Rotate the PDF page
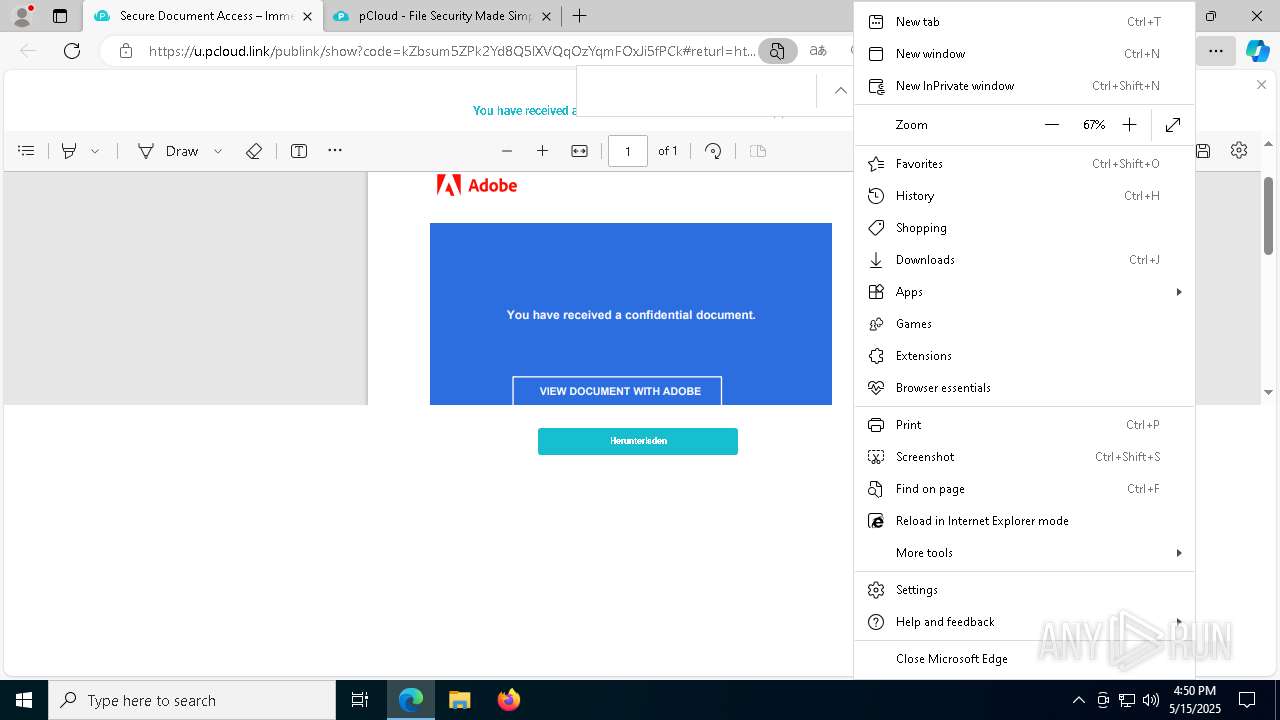Image resolution: width=1280 pixels, height=720 pixels. pyautogui.click(x=713, y=151)
